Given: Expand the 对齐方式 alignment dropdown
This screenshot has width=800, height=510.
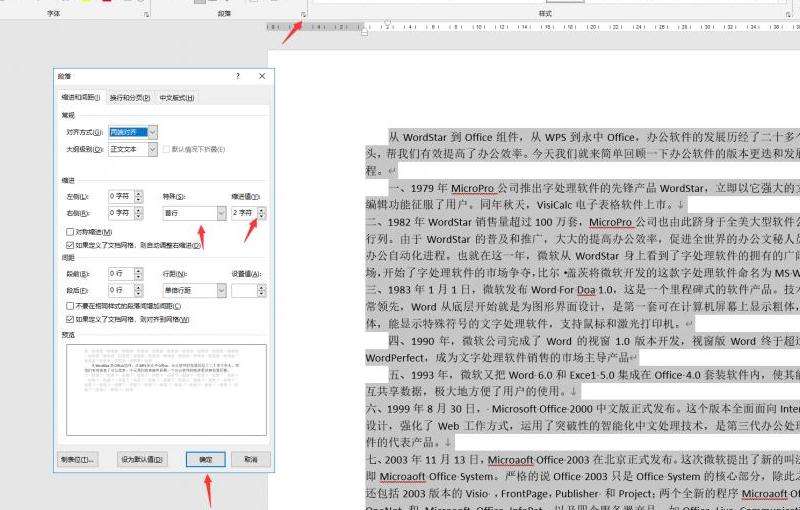Looking at the screenshot, I should (x=153, y=132).
